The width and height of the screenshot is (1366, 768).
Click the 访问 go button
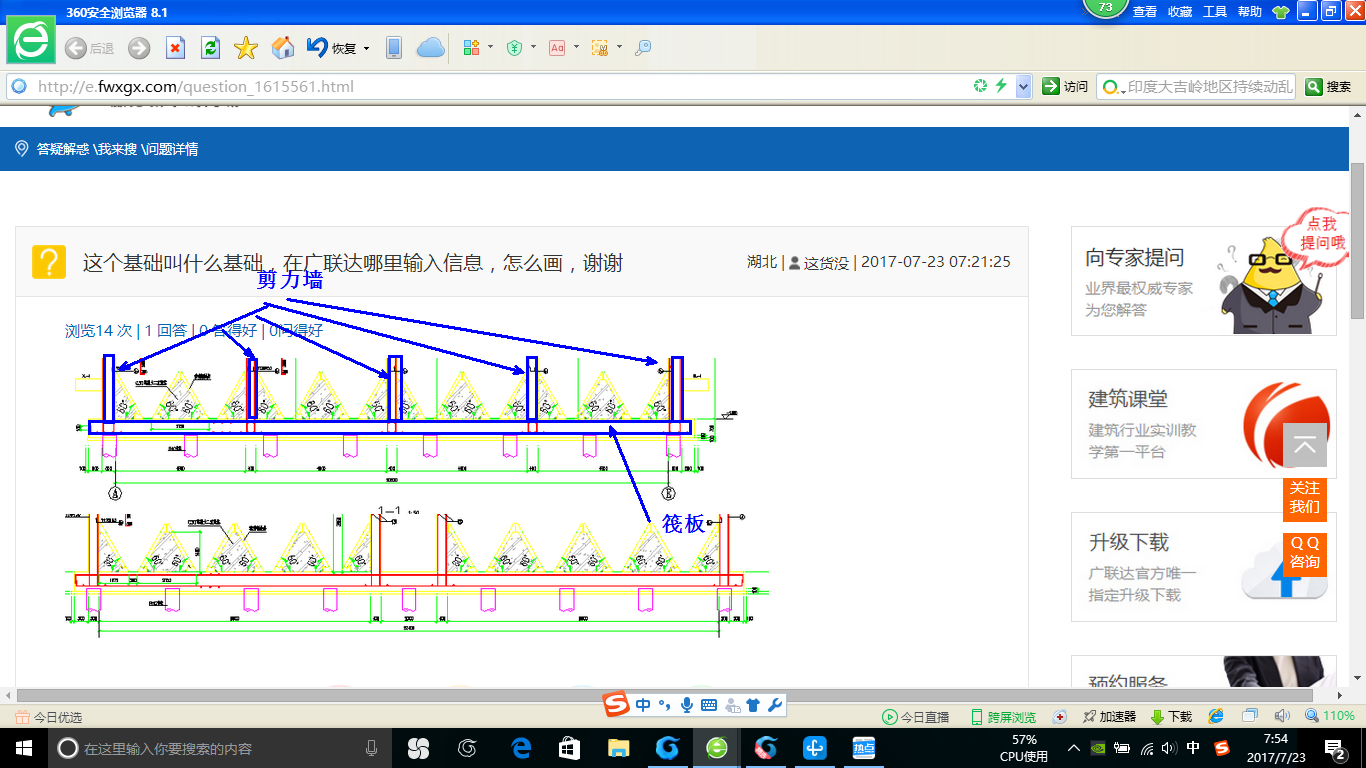click(x=1065, y=87)
